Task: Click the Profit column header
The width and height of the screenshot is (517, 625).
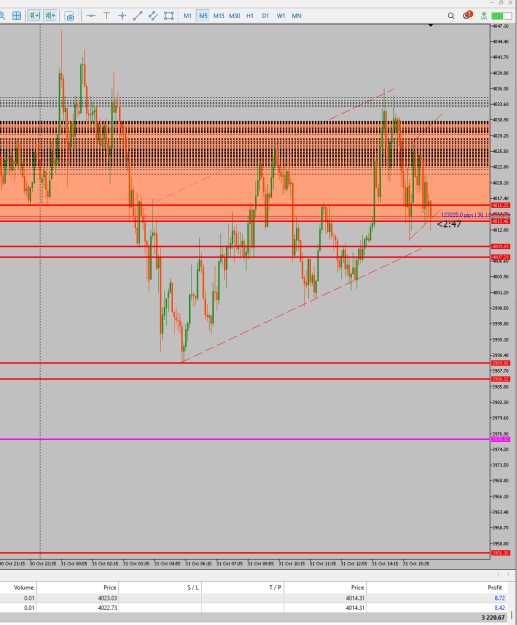Action: [494, 588]
